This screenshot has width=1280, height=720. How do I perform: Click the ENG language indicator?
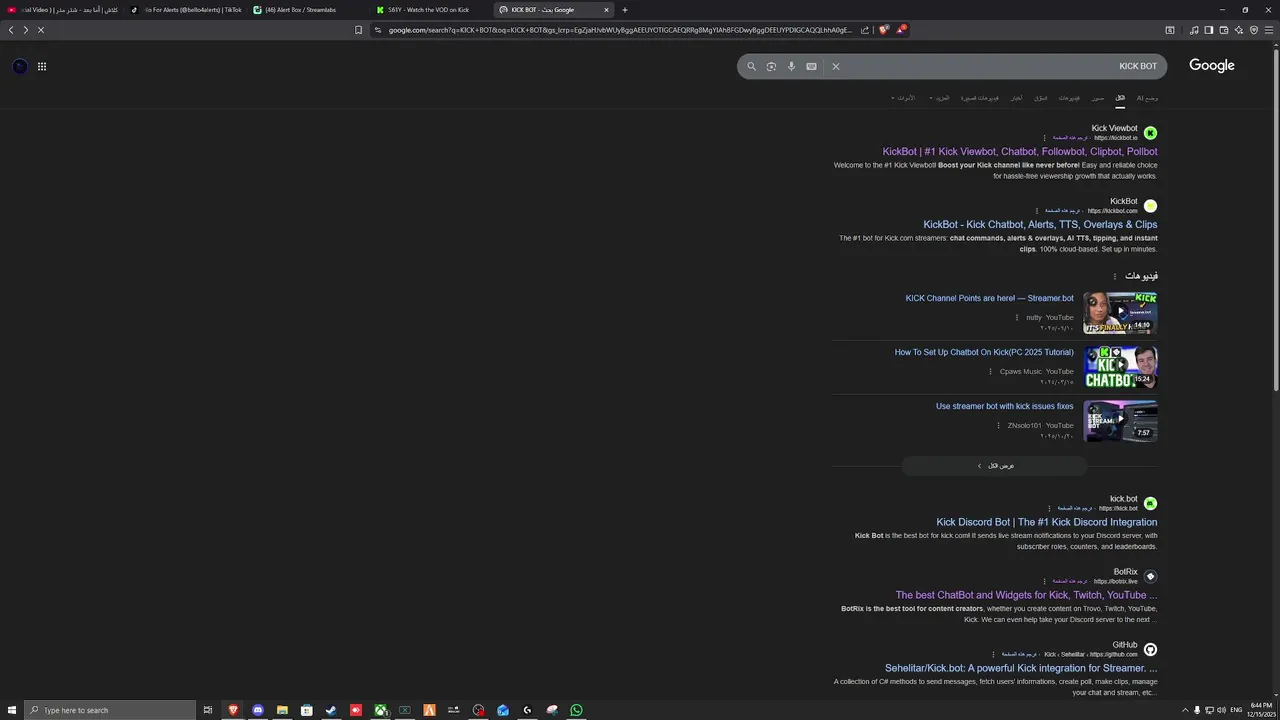point(1236,710)
